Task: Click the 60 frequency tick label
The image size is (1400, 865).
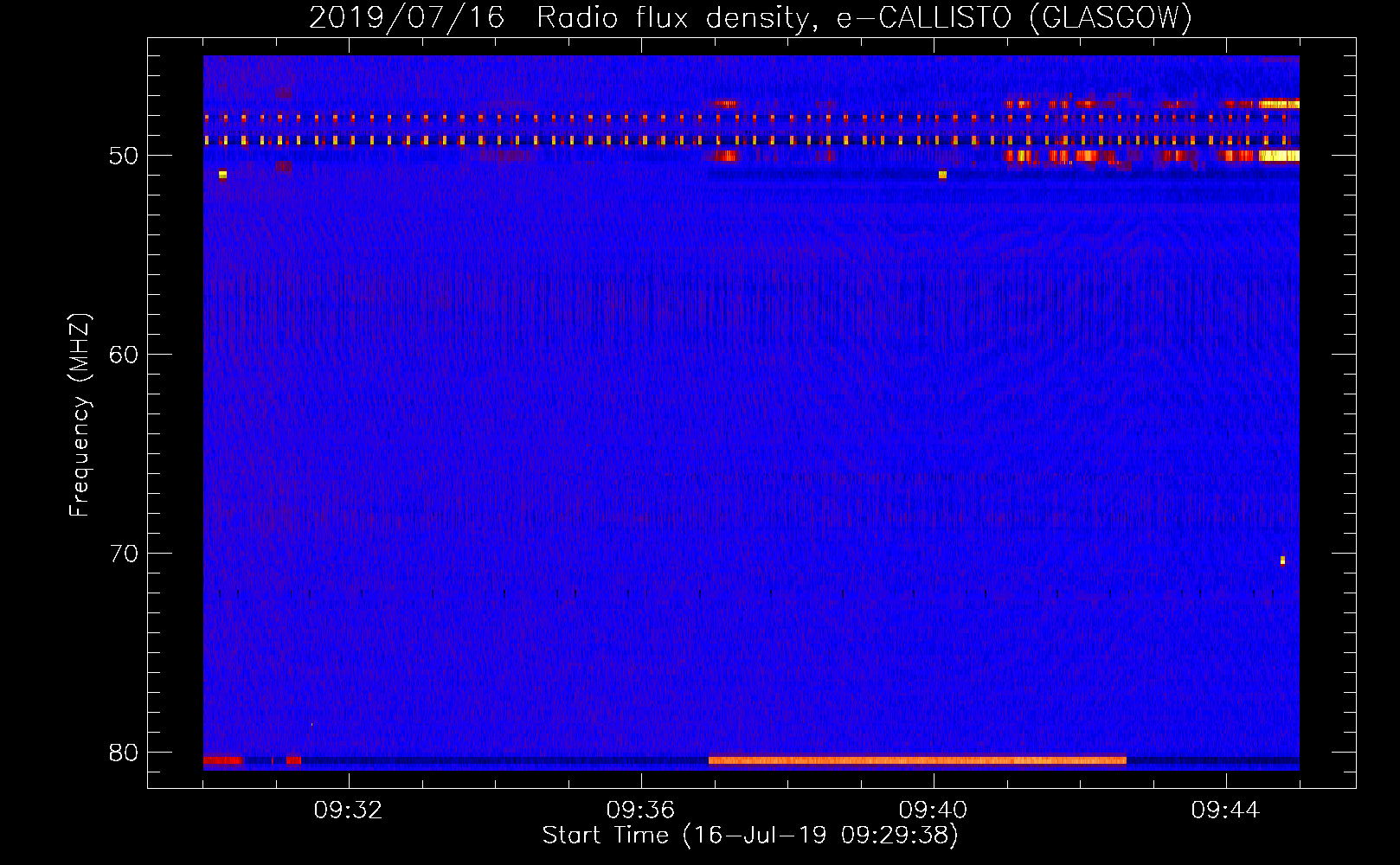Action: (125, 355)
